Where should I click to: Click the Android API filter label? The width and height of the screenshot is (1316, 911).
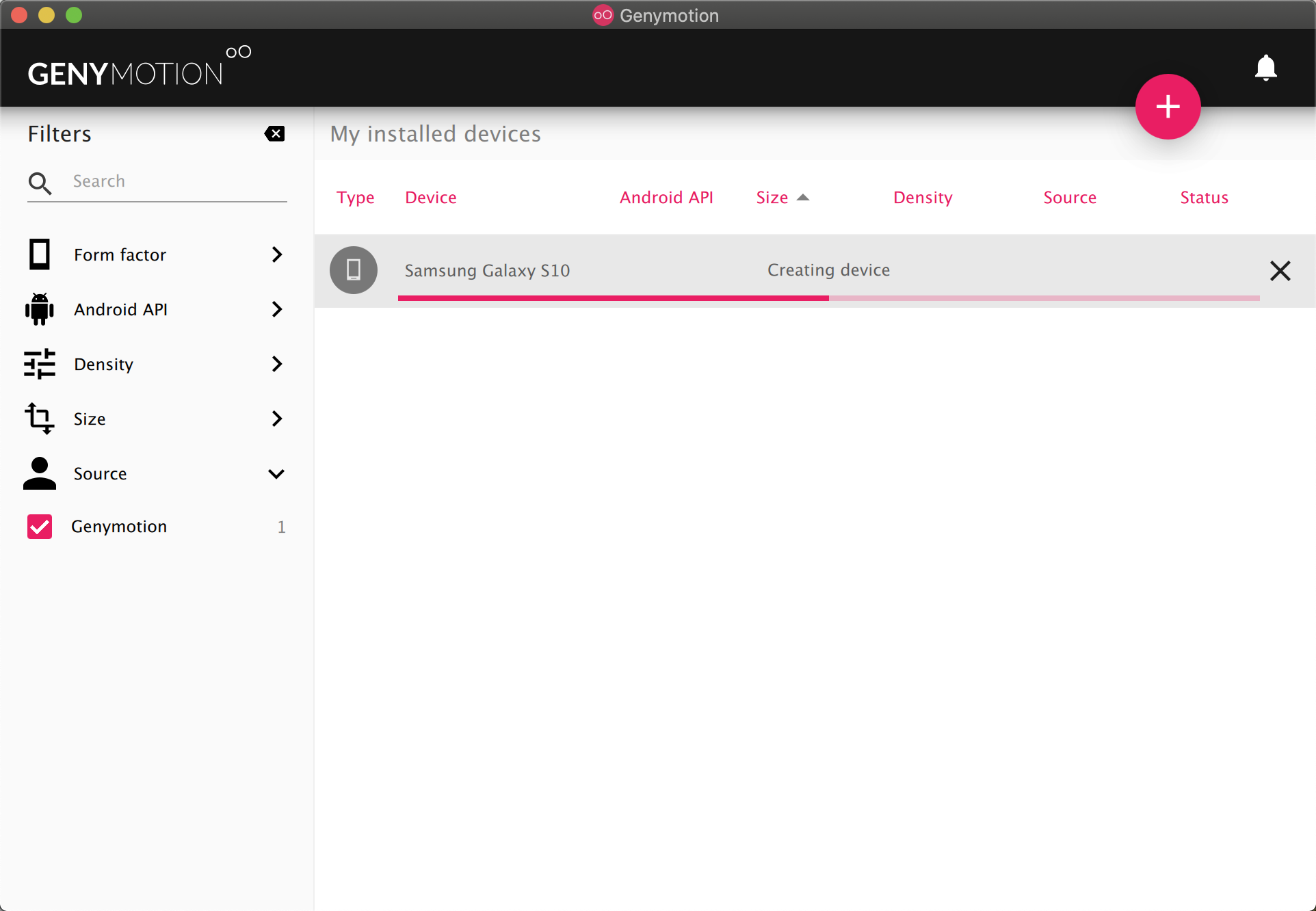tap(121, 309)
